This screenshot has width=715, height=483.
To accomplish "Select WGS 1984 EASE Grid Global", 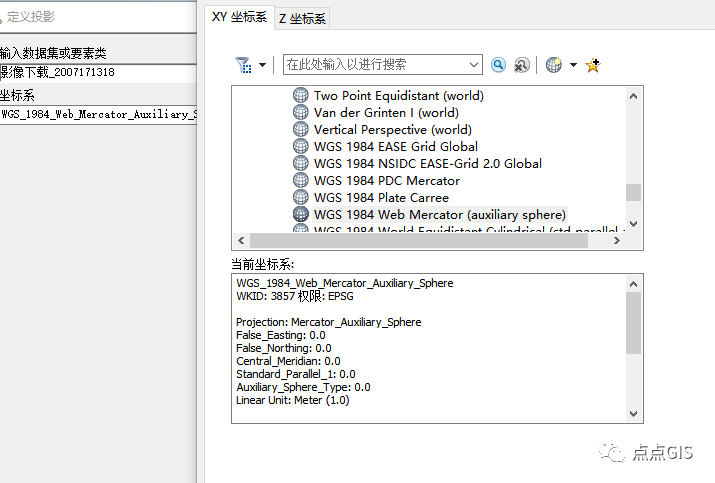I will 396,146.
